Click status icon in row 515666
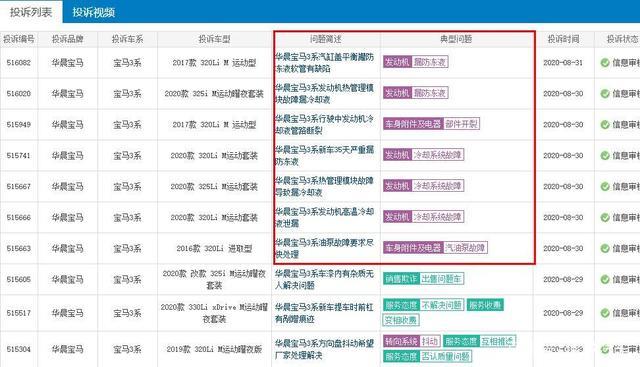 tap(605, 218)
